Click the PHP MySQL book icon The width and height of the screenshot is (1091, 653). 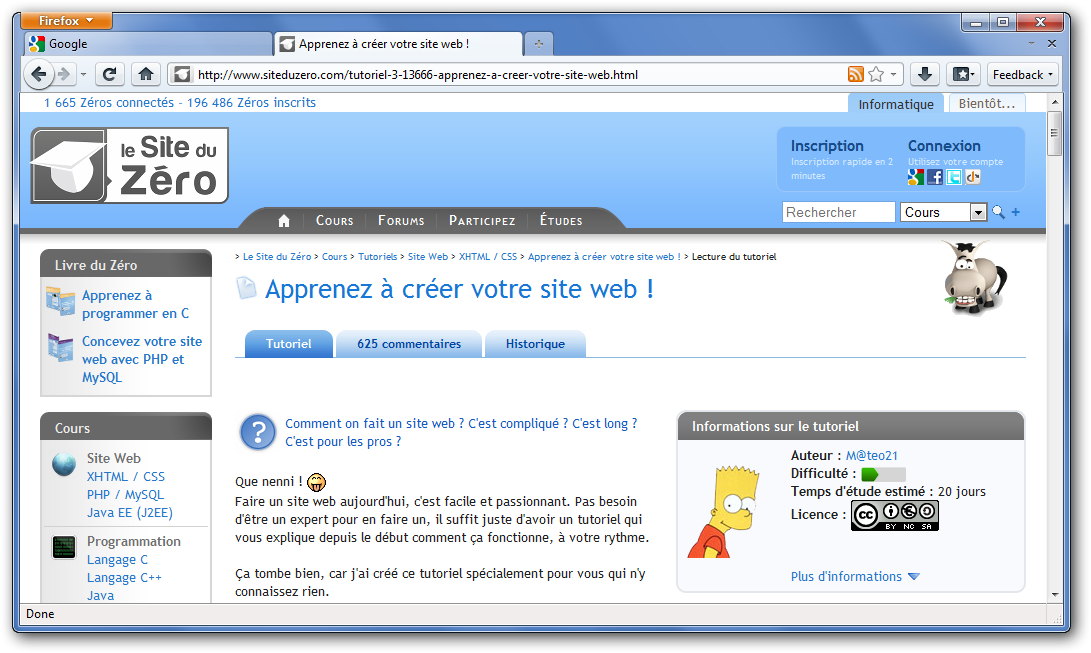[x=61, y=347]
